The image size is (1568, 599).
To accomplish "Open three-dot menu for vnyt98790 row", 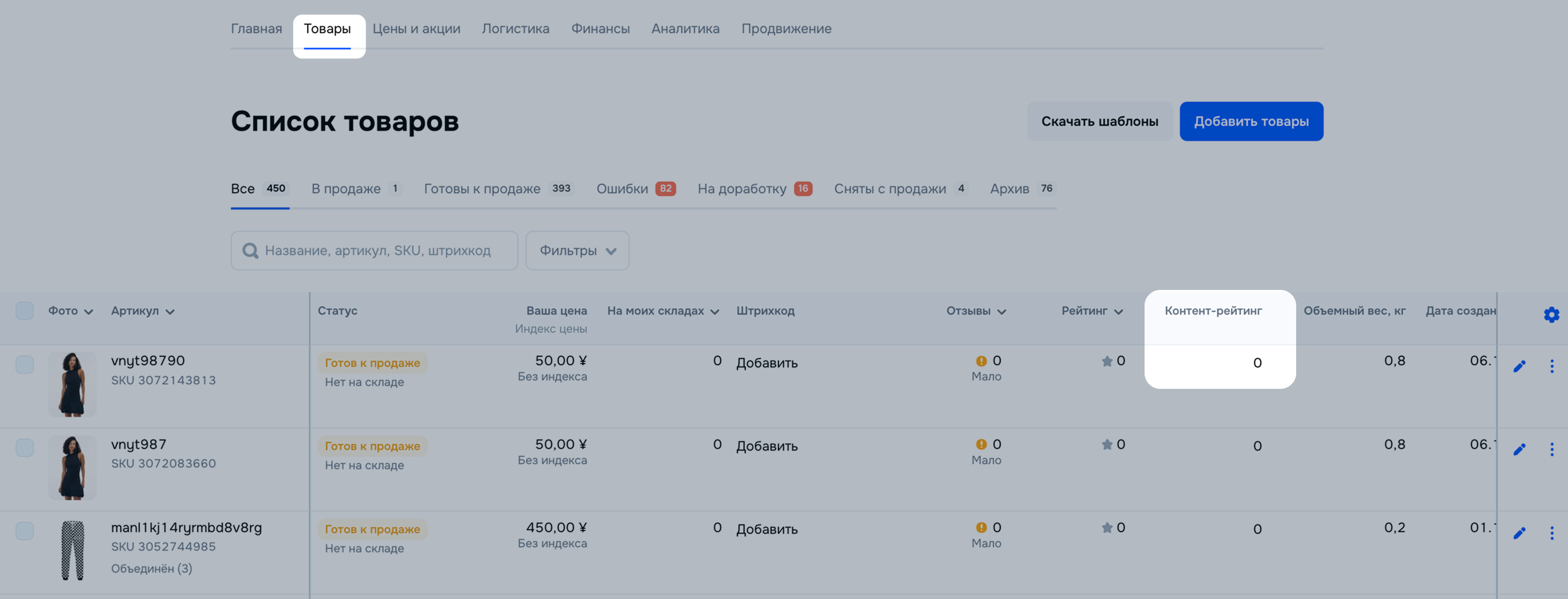I will click(x=1552, y=366).
